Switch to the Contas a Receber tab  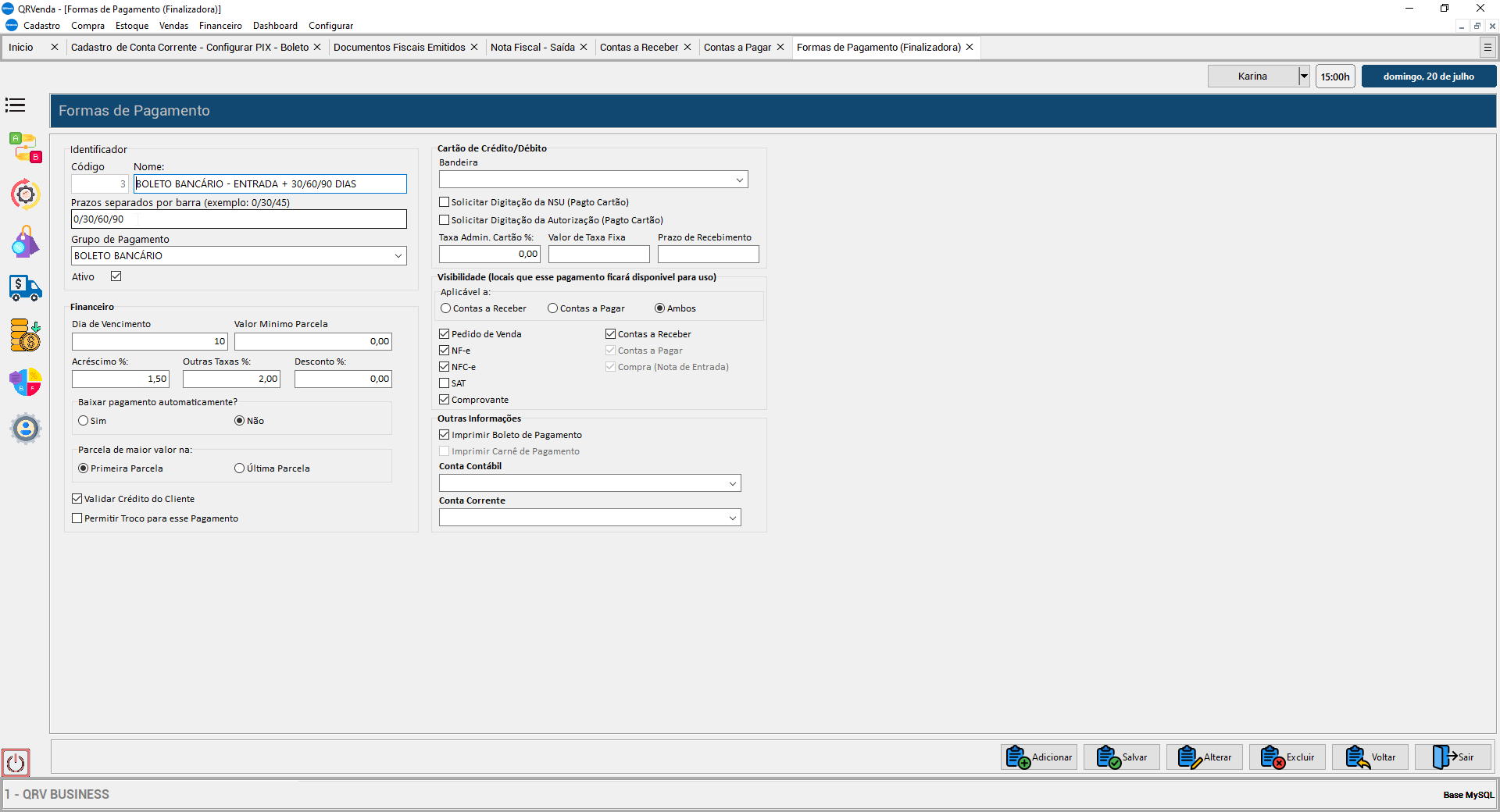click(x=638, y=48)
